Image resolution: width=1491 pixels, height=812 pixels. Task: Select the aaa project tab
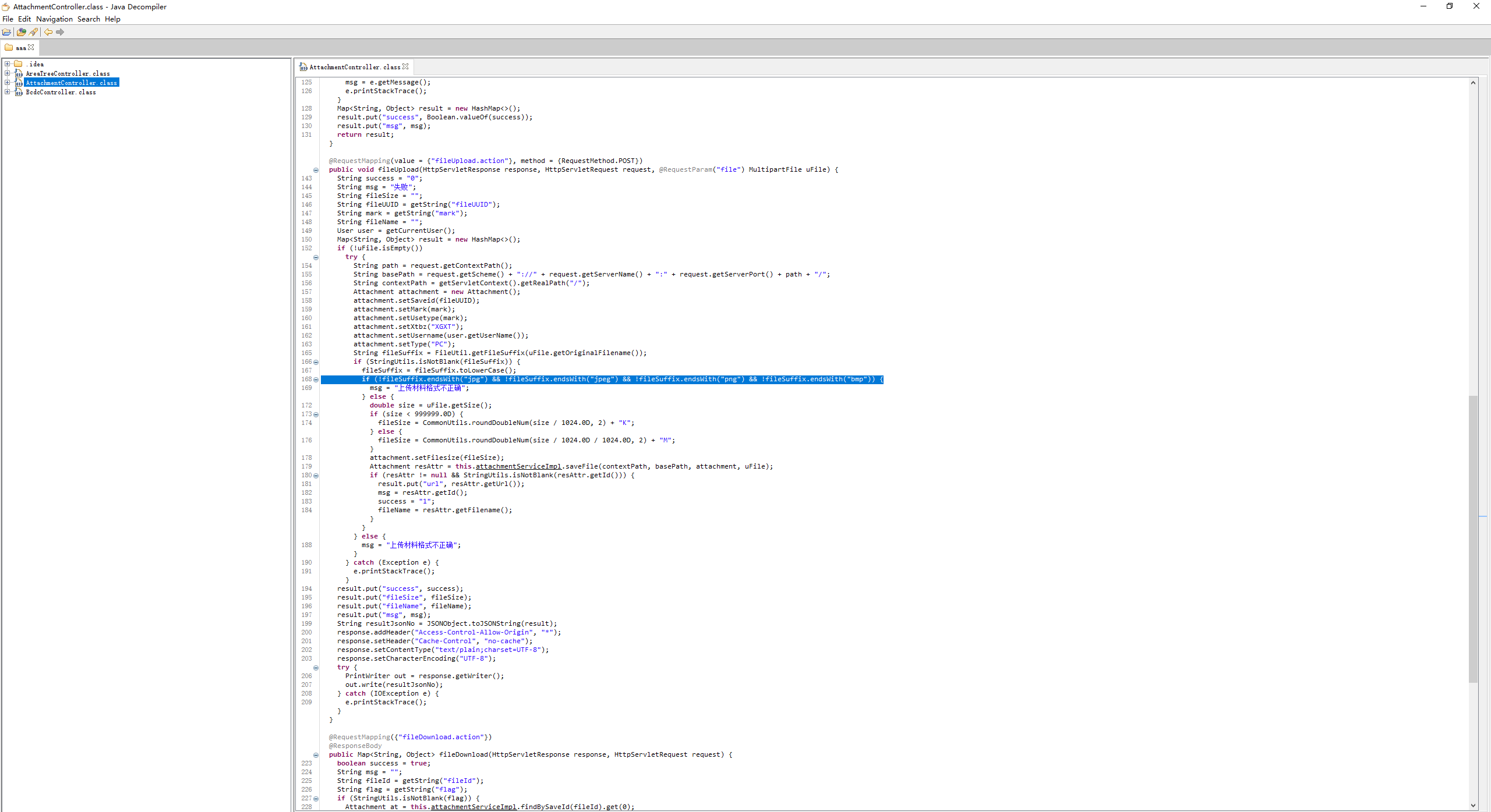click(x=20, y=48)
